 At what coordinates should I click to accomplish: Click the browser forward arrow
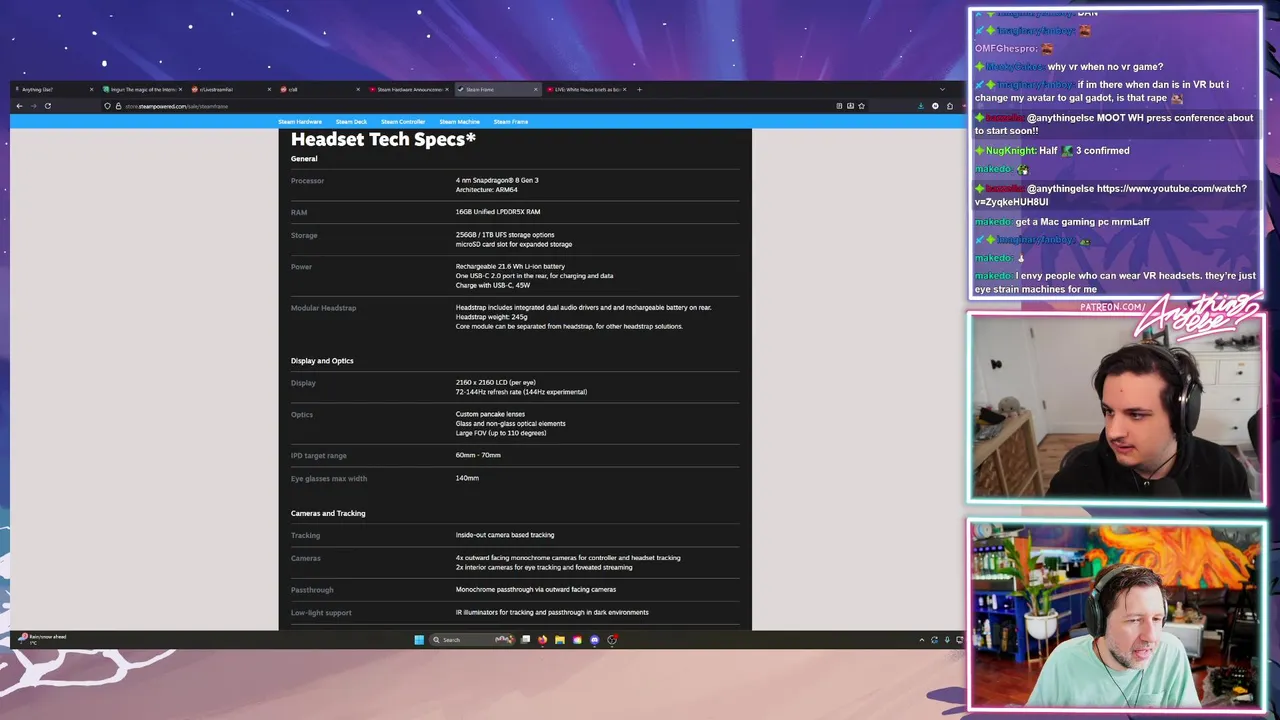click(33, 106)
